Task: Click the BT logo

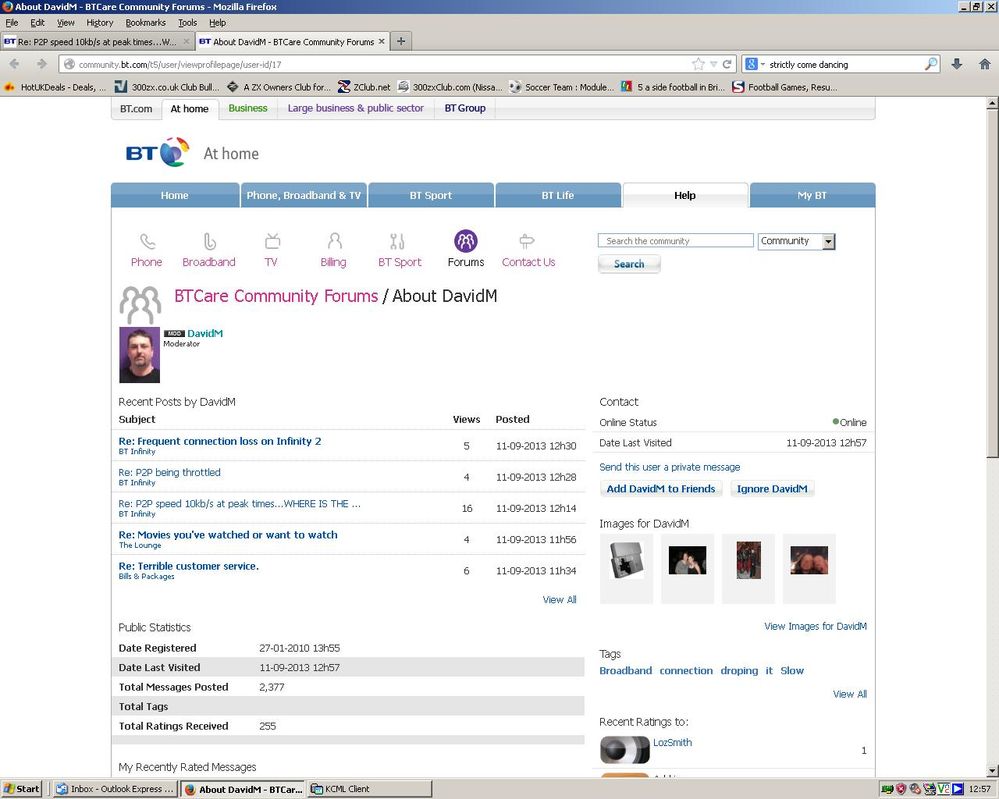Action: (157, 152)
